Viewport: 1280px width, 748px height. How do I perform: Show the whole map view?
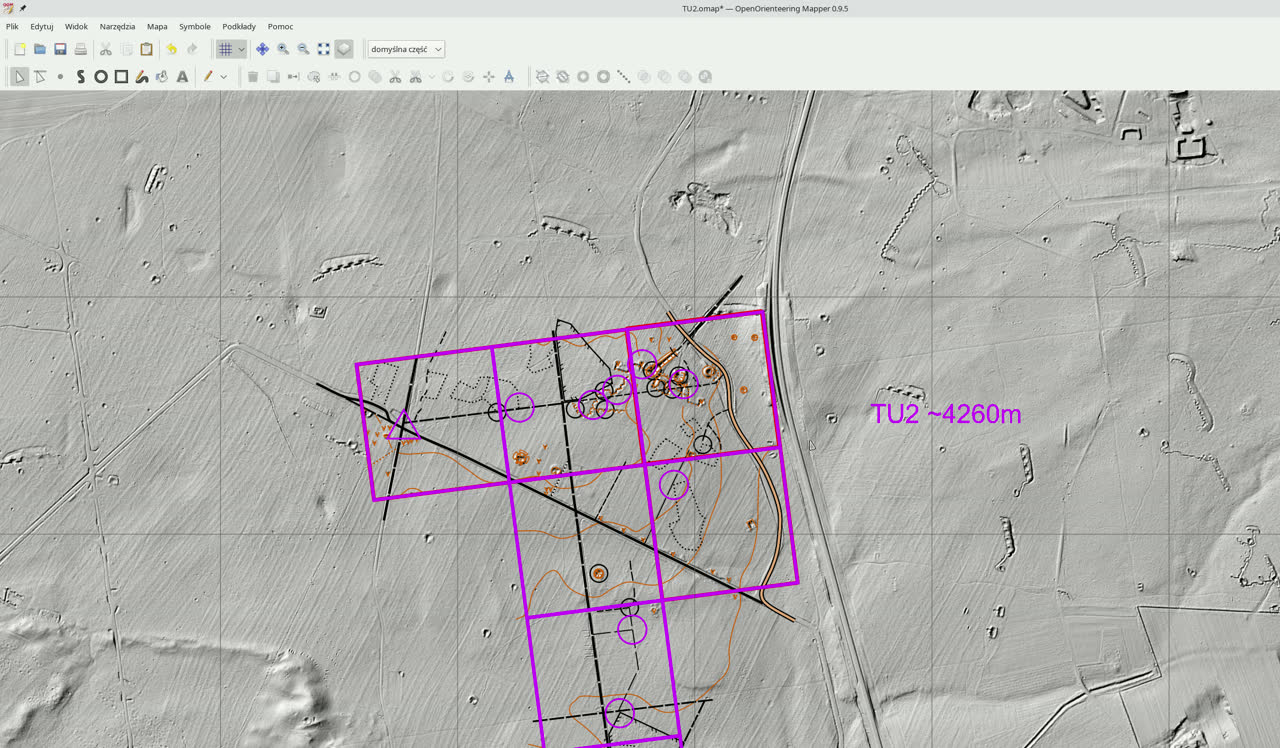click(x=324, y=49)
